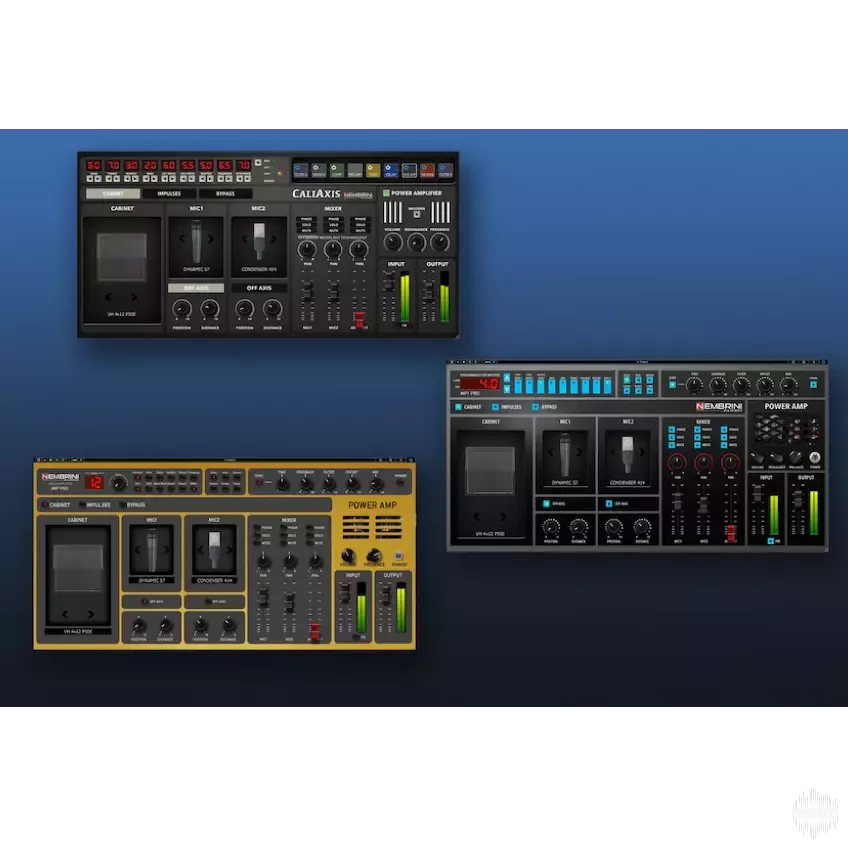848x848 pixels.
Task: Click the Power switch in JMP Pro power amp
Action: (x=399, y=556)
